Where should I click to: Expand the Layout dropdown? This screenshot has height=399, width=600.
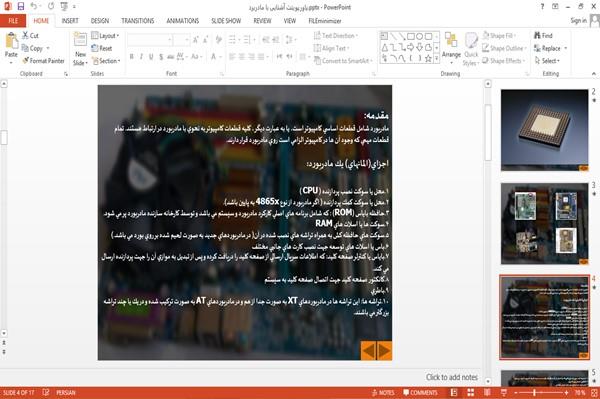pos(105,36)
